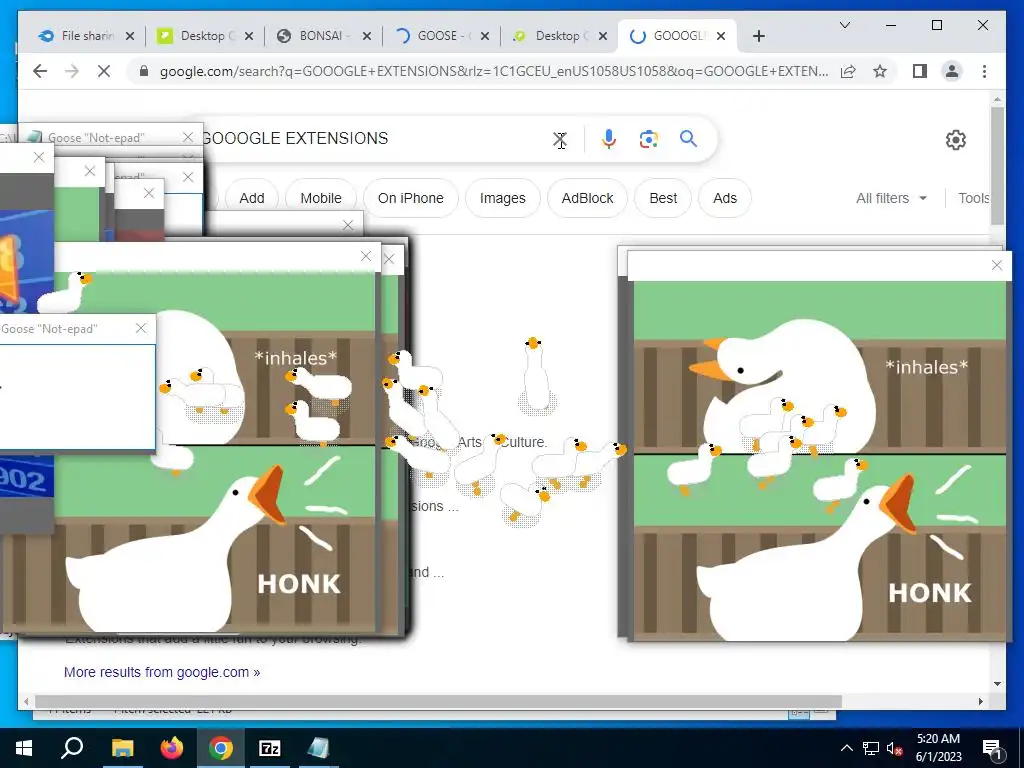Clear the Google search box
1024x768 pixels.
[560, 139]
